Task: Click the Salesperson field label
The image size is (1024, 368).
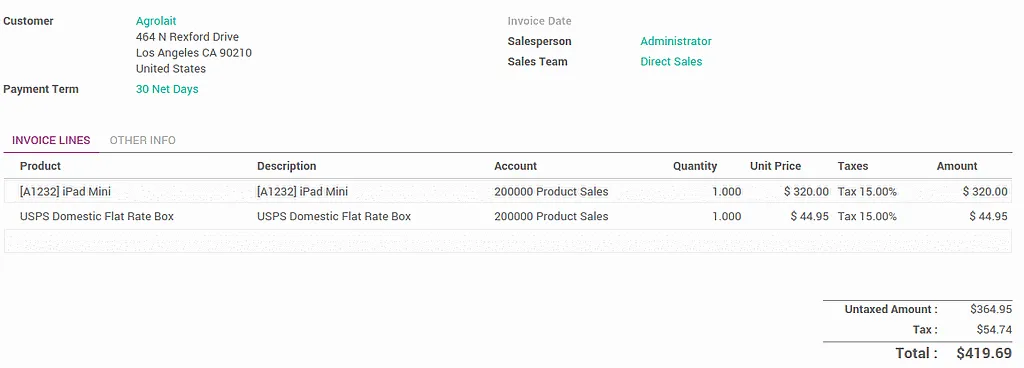Action: [539, 41]
